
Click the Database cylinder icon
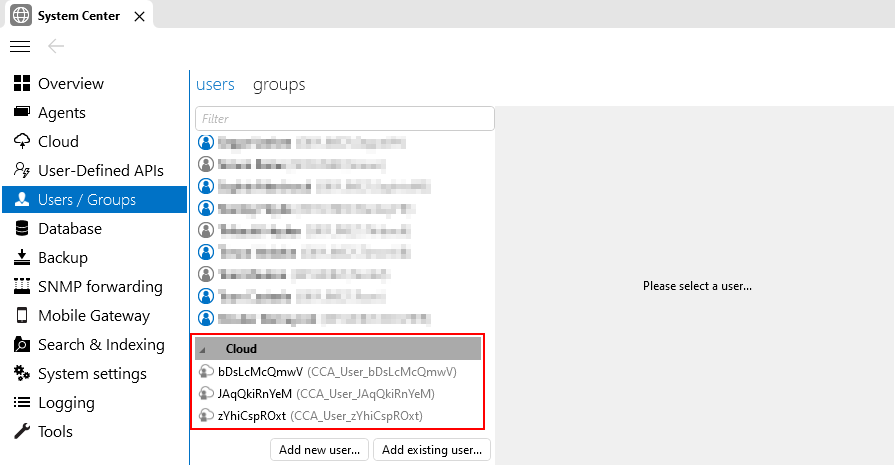22,228
